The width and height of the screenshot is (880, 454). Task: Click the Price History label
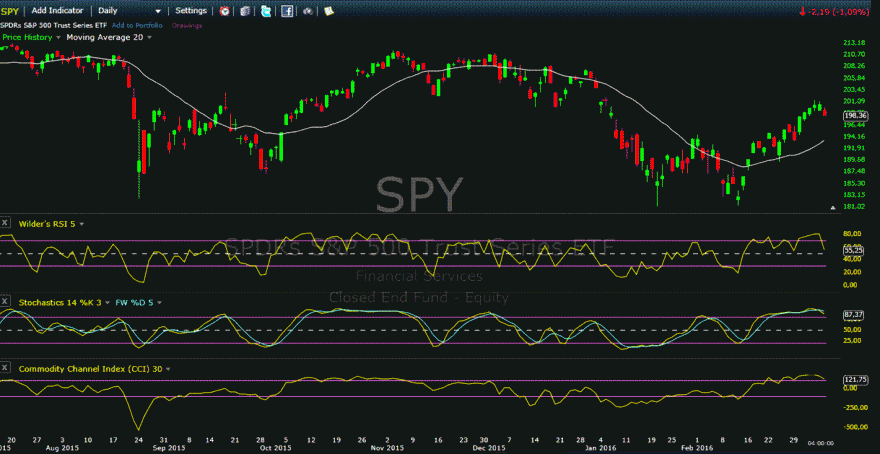coord(28,37)
